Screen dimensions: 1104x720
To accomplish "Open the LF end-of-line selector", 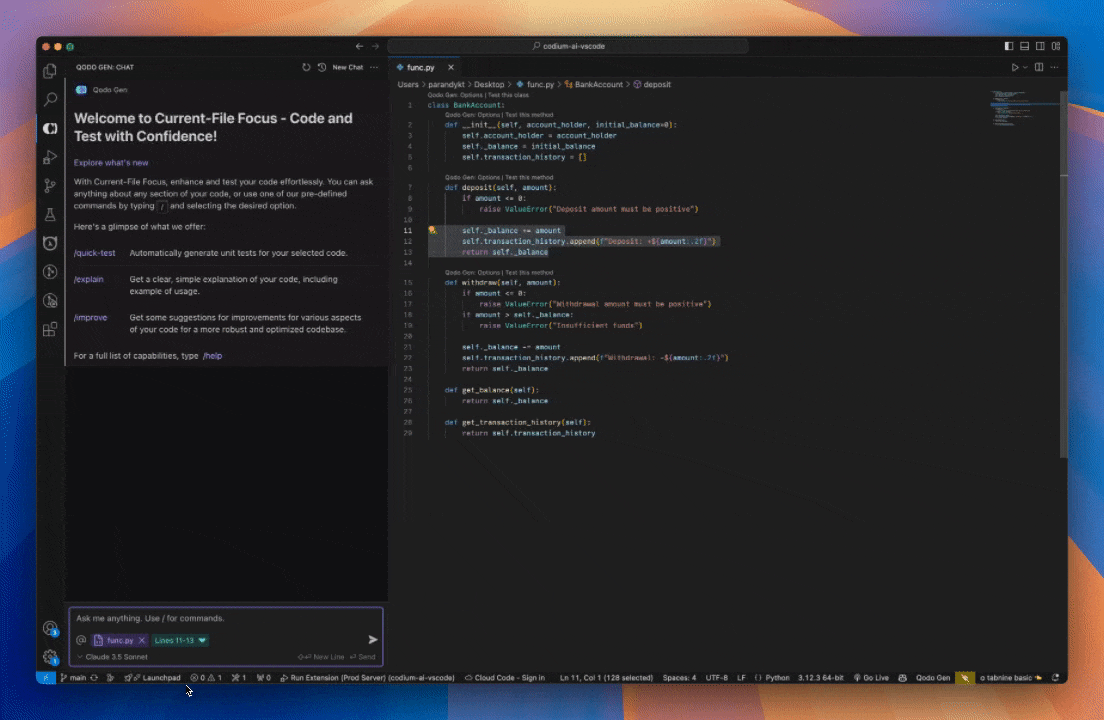I will pyautogui.click(x=741, y=678).
